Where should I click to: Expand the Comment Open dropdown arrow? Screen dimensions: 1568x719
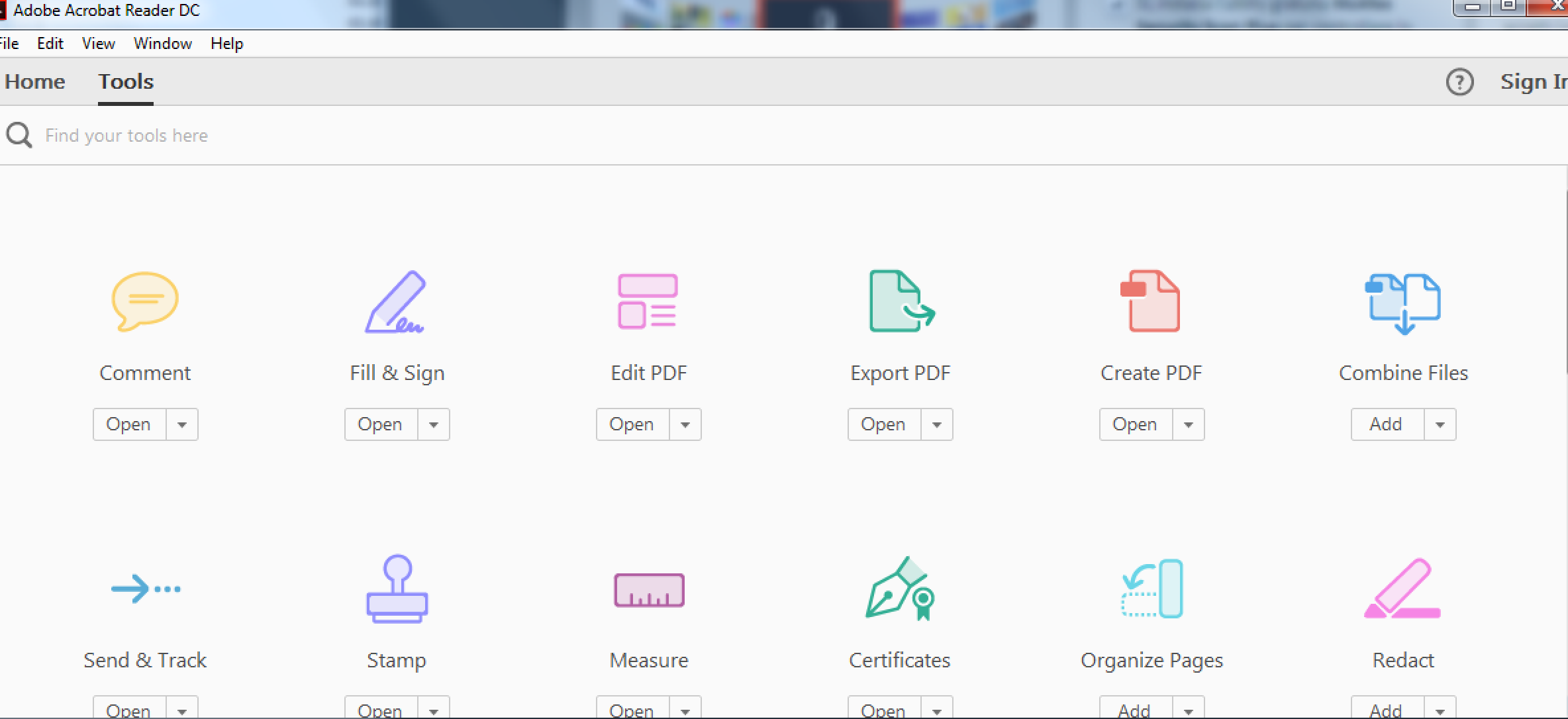coord(182,424)
